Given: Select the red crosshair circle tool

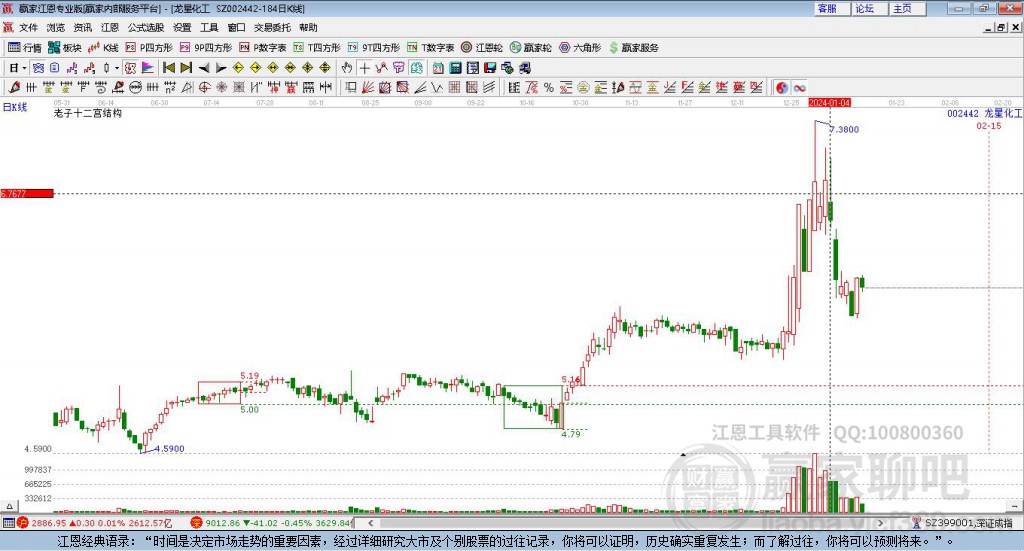Looking at the screenshot, I should pyautogui.click(x=204, y=87).
